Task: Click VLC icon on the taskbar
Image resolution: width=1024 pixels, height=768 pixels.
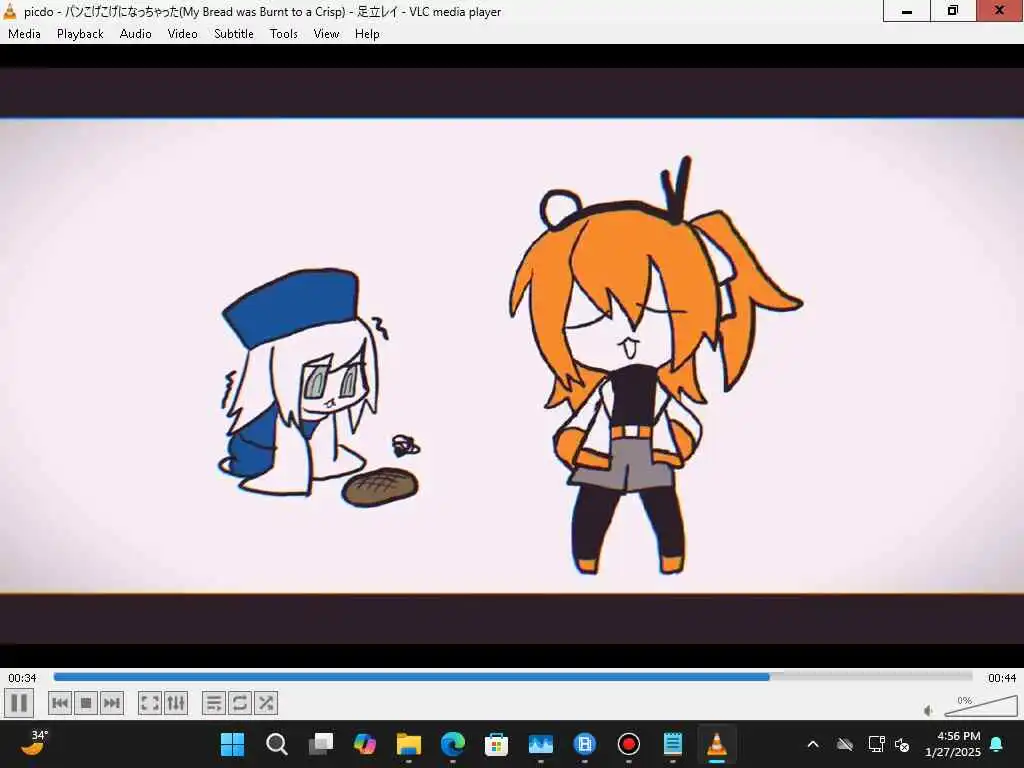Action: point(716,744)
